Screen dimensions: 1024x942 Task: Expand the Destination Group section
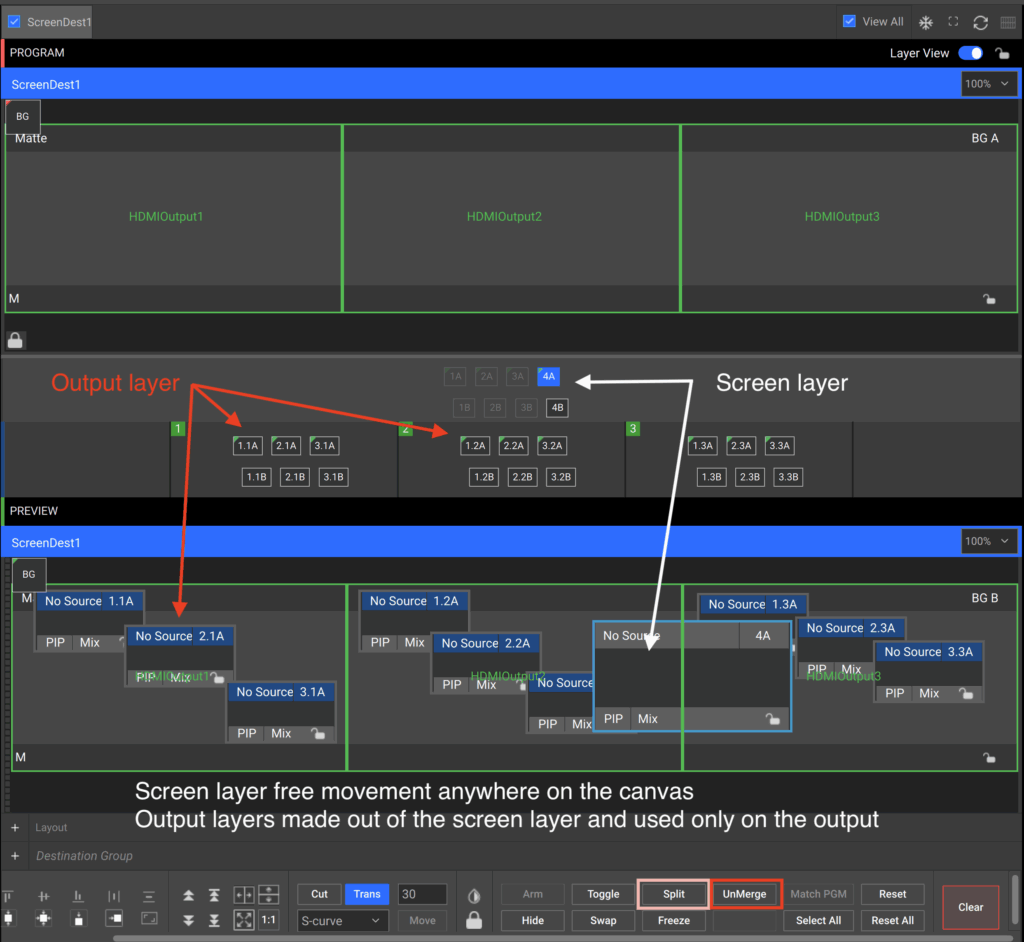[x=15, y=856]
